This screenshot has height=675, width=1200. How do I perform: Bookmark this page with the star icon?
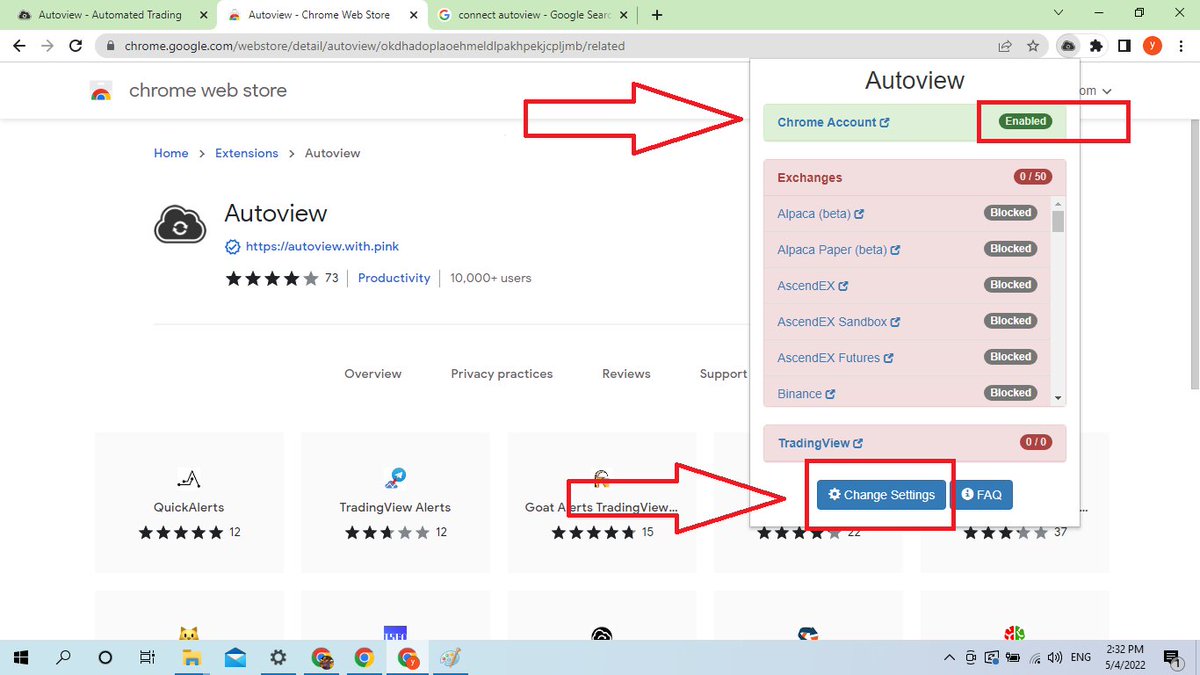click(x=1033, y=46)
